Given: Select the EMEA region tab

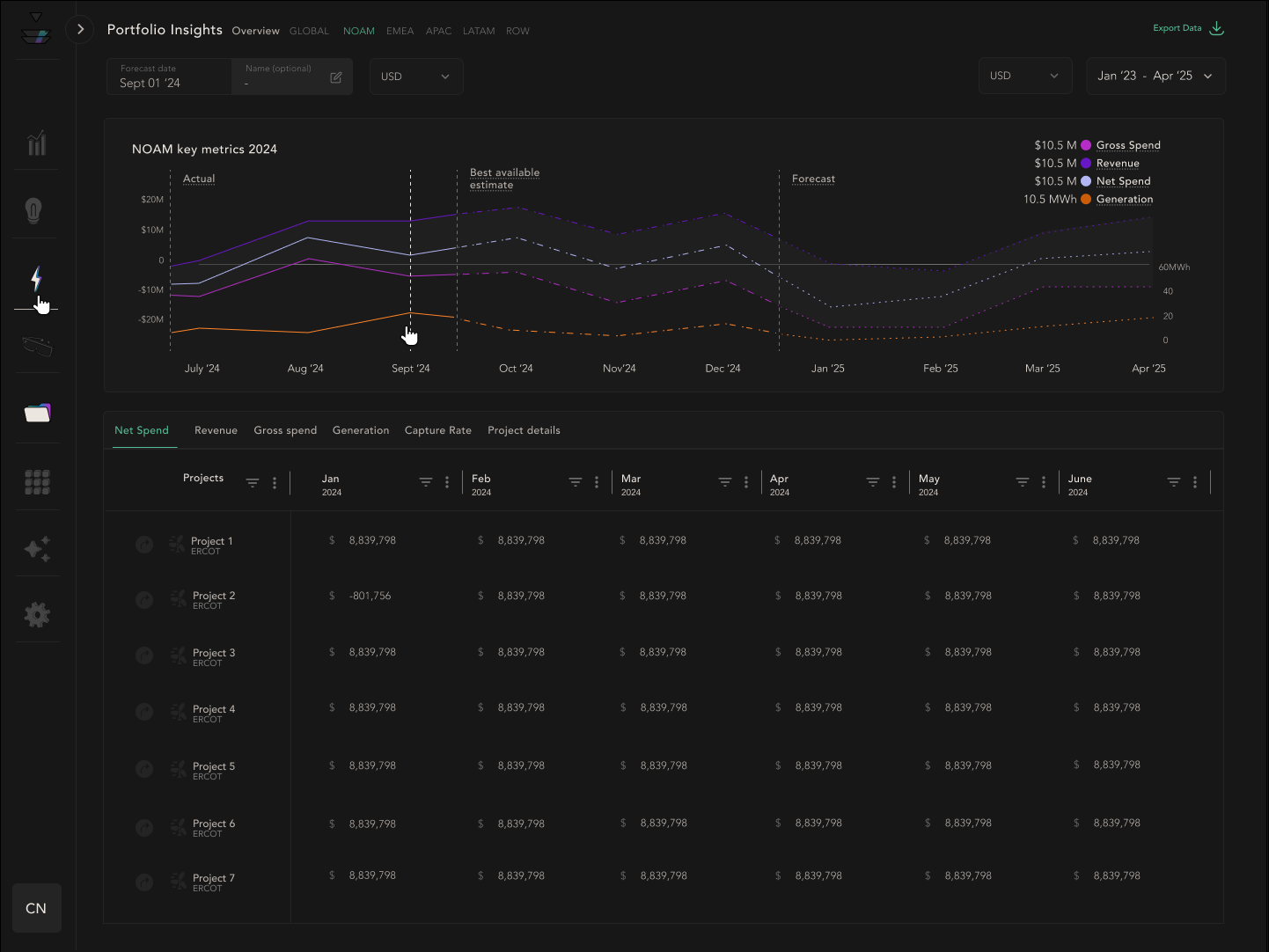Looking at the screenshot, I should (400, 31).
